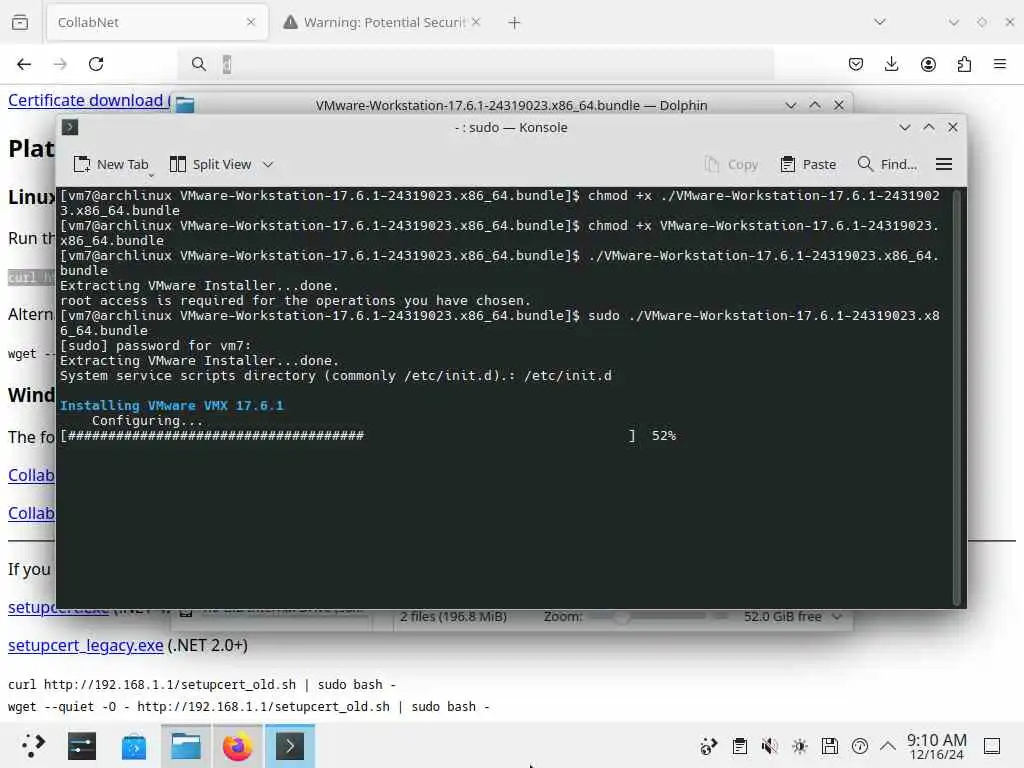Expand hidden system tray icons arrow

coord(888,746)
